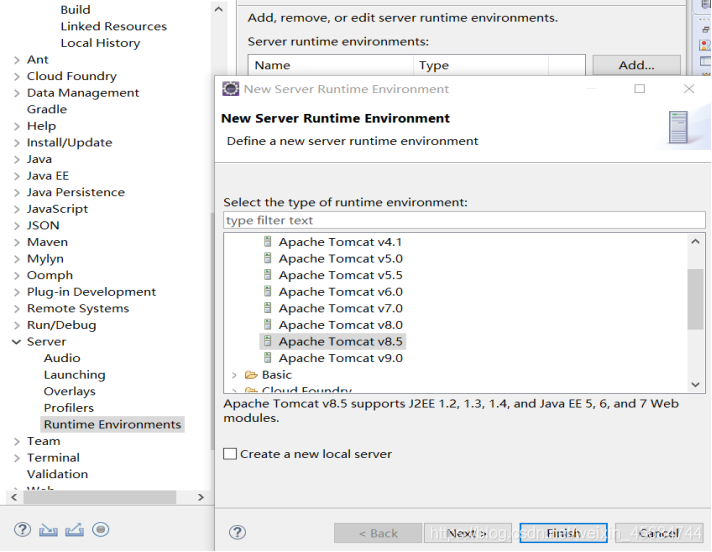712x552 pixels.
Task: Click the Basic folder icon
Action: point(251,375)
